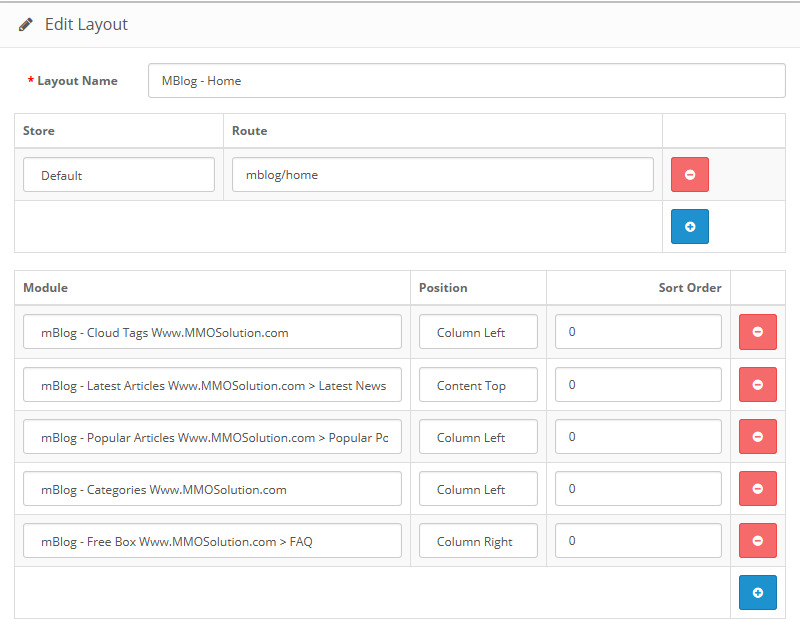Add a new module row
Viewport: 800px width, 620px height.
[757, 592]
